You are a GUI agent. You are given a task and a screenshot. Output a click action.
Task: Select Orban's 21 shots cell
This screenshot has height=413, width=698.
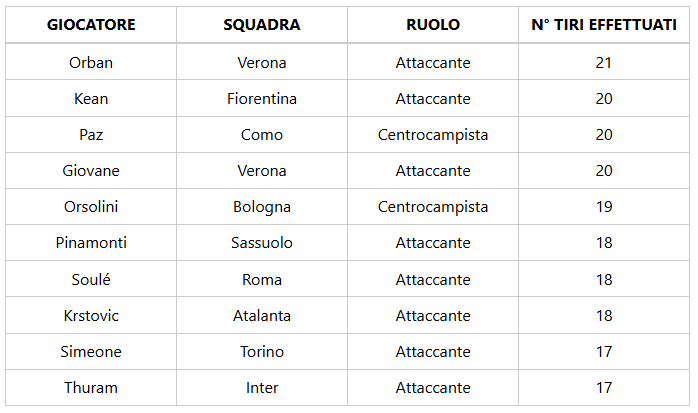[x=603, y=62]
